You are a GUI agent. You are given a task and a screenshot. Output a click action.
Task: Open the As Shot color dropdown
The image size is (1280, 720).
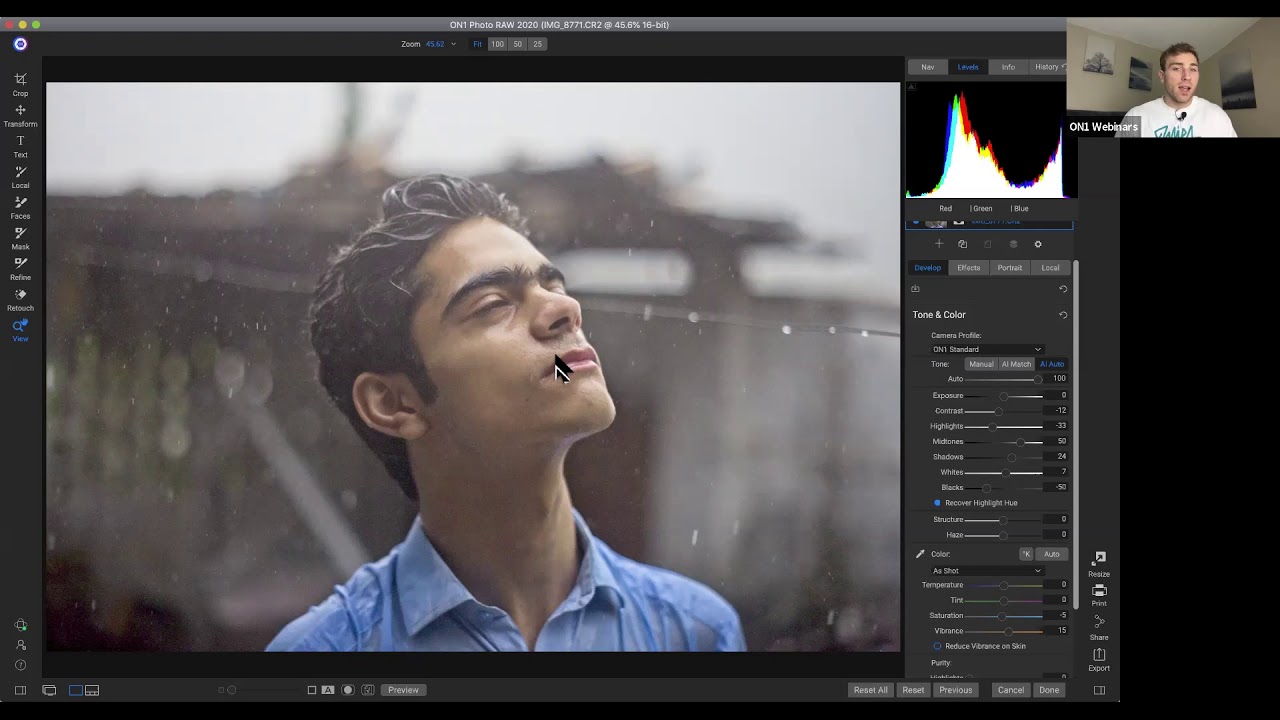tap(987, 570)
